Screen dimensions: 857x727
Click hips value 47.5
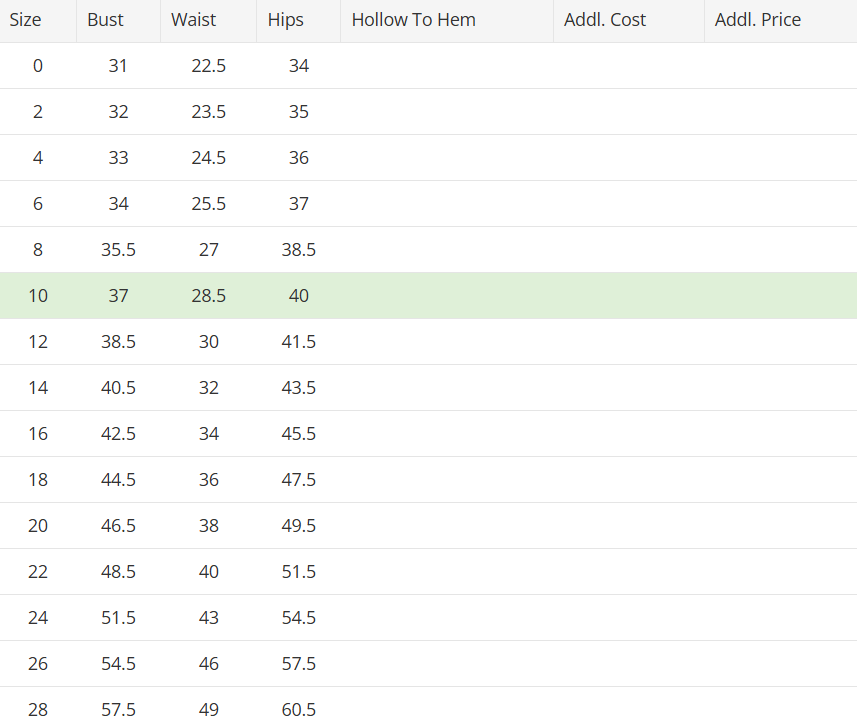point(298,479)
